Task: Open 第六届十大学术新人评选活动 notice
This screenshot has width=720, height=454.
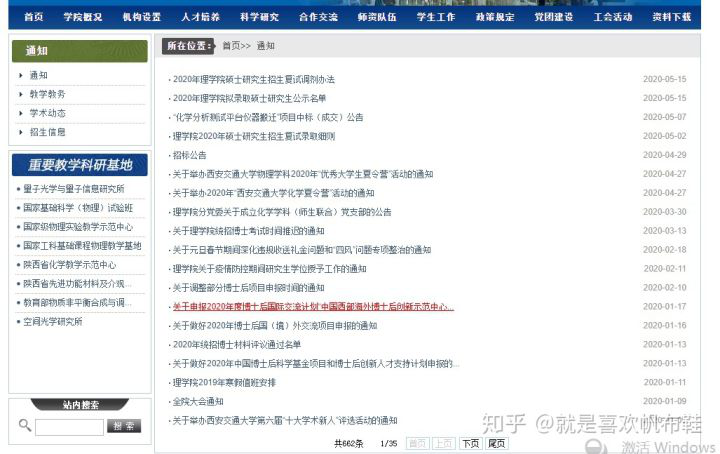Action: (285, 420)
